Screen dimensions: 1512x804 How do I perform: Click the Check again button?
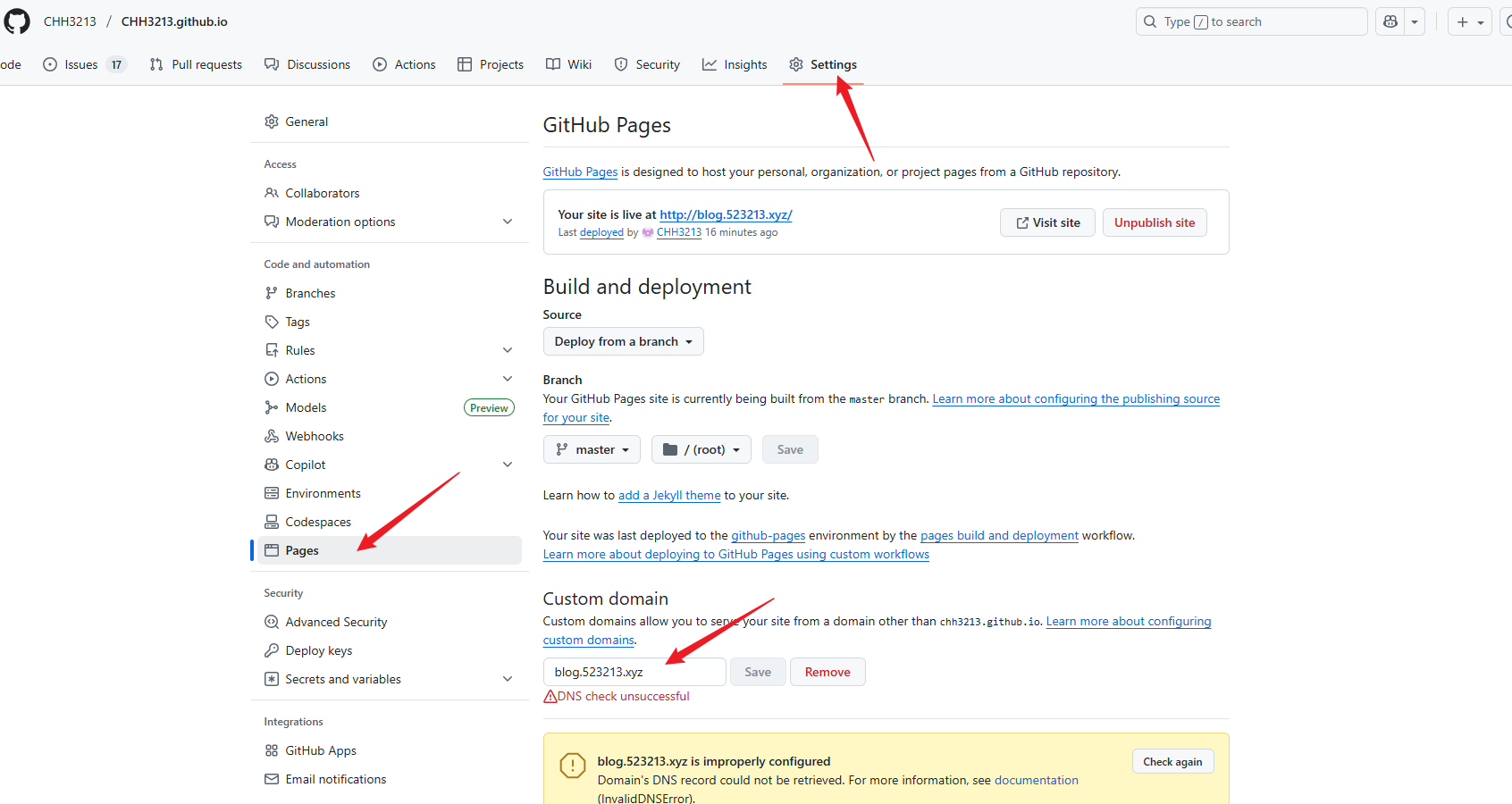[x=1172, y=761]
